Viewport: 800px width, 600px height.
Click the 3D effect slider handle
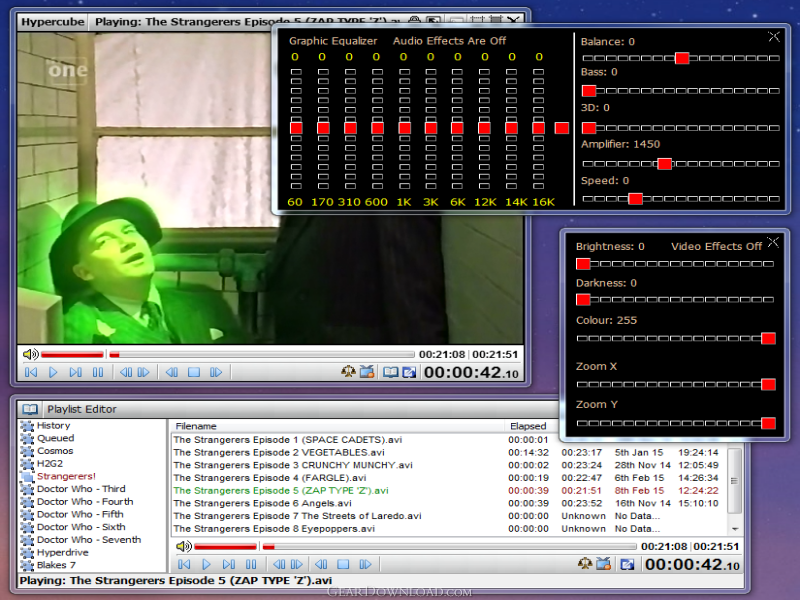(x=589, y=128)
